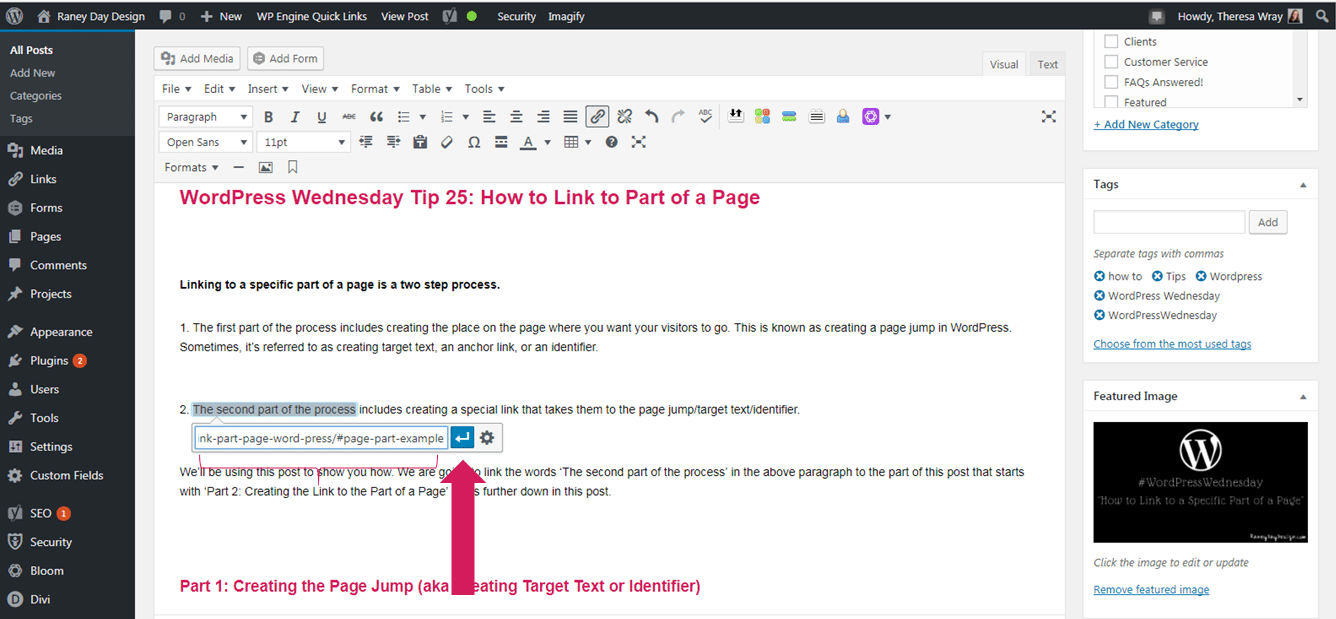The width and height of the screenshot is (1336, 619).
Task: Click Add button for tags
Action: tap(1268, 222)
